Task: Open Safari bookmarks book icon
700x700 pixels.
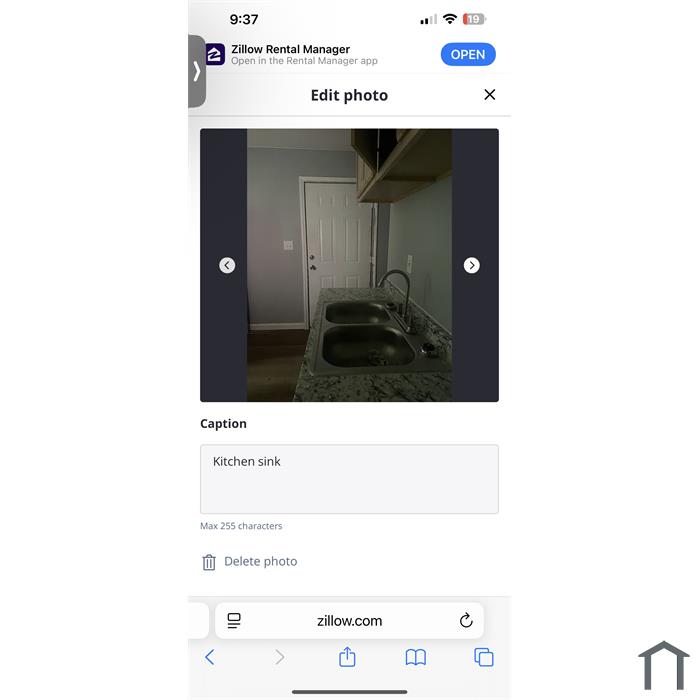Action: coord(416,658)
